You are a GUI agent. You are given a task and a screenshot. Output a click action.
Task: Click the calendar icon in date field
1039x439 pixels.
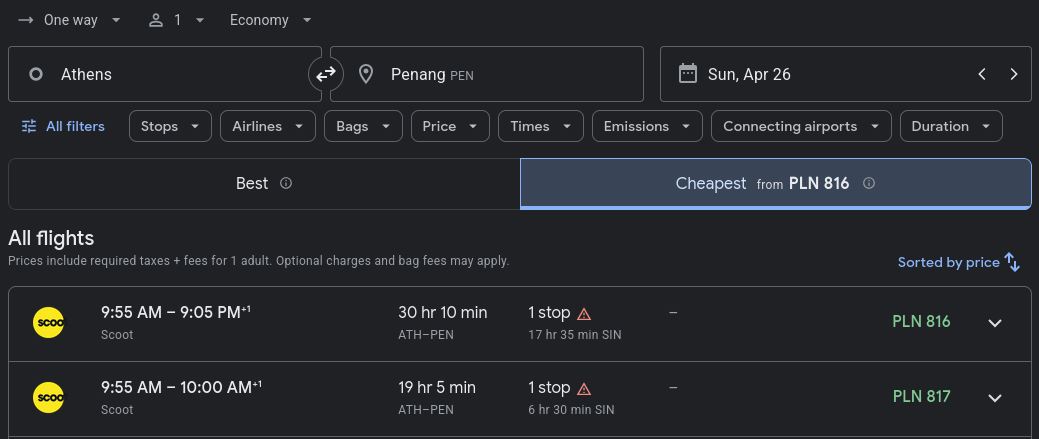coord(688,73)
